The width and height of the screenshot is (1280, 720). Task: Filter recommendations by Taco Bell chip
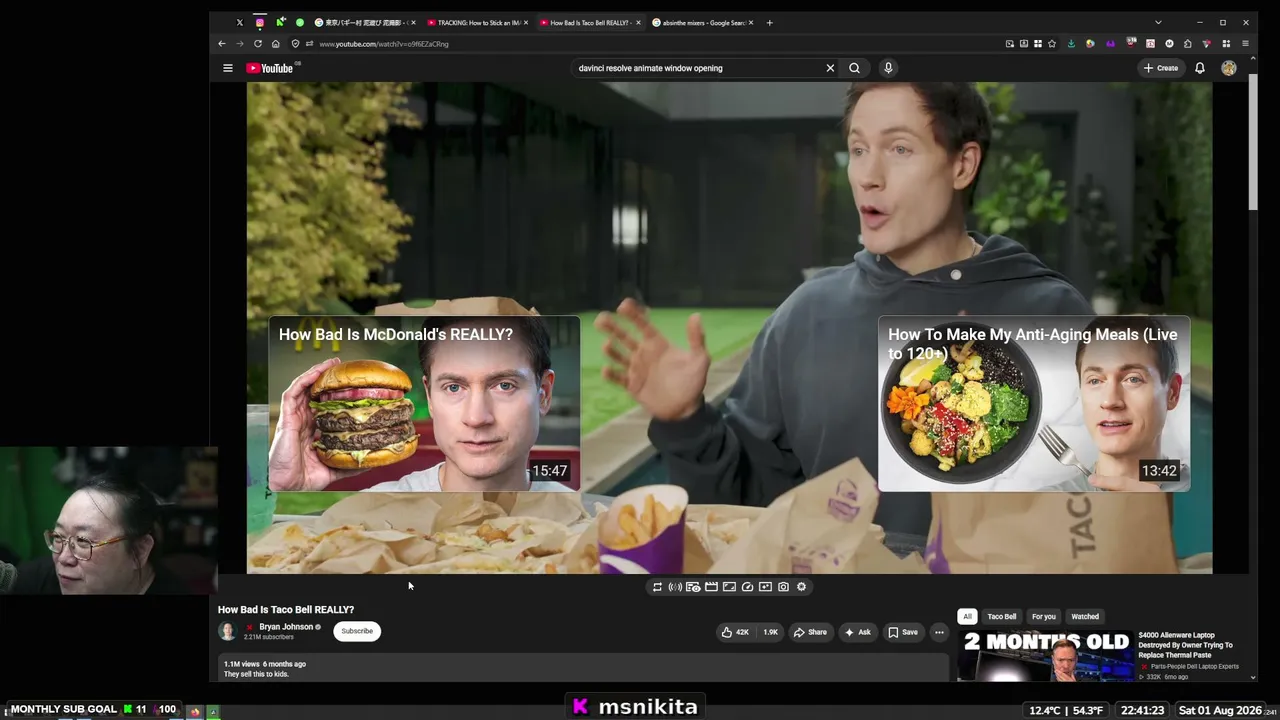point(1002,617)
